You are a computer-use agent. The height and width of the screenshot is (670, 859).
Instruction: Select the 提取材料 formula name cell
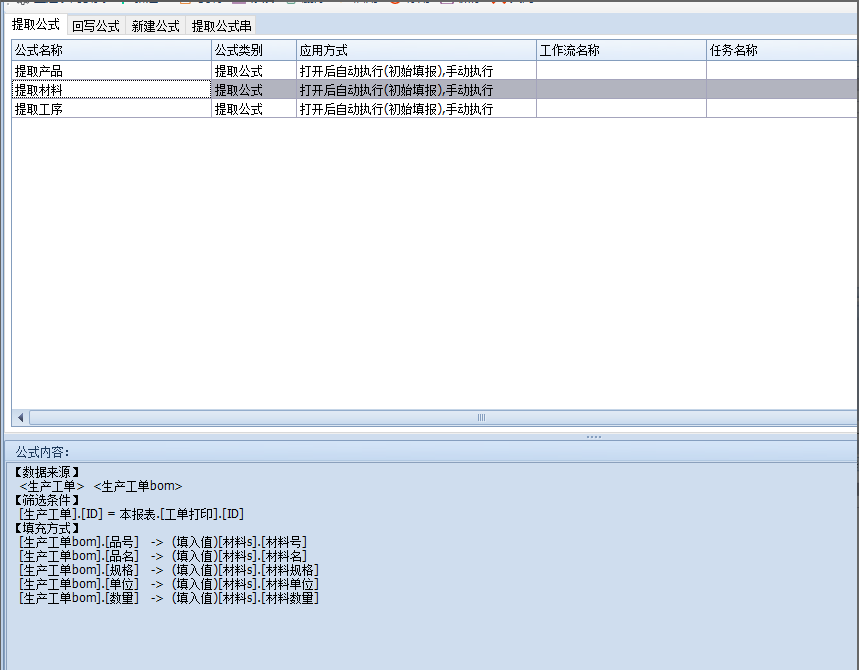pos(110,90)
